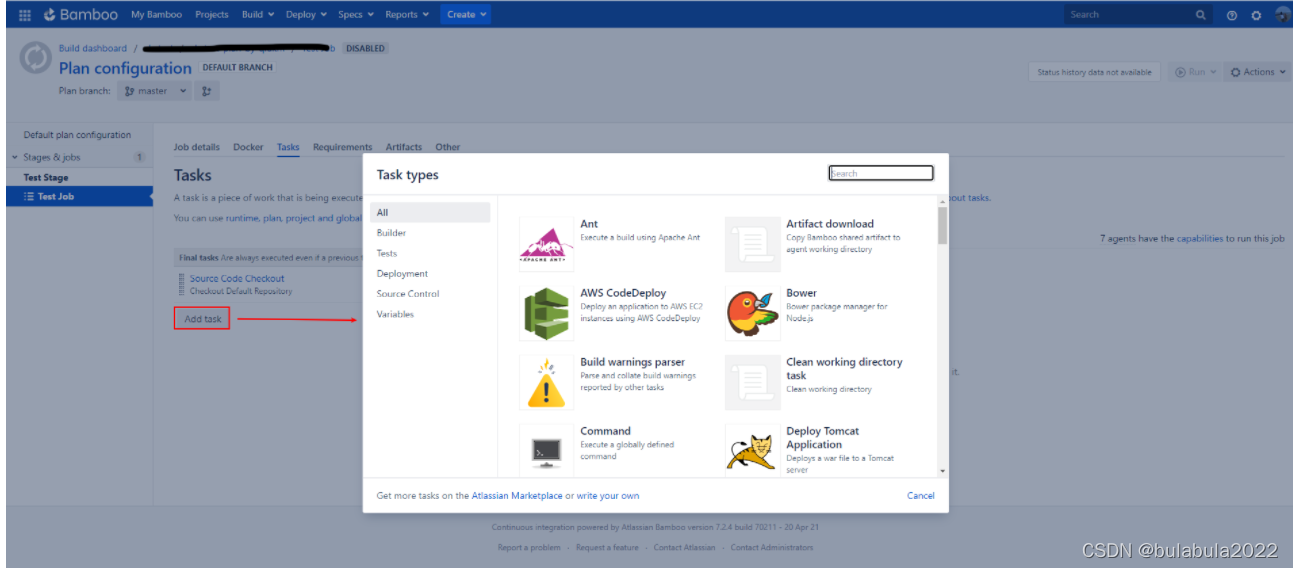
Task: Select the Source Control task category
Action: (408, 294)
